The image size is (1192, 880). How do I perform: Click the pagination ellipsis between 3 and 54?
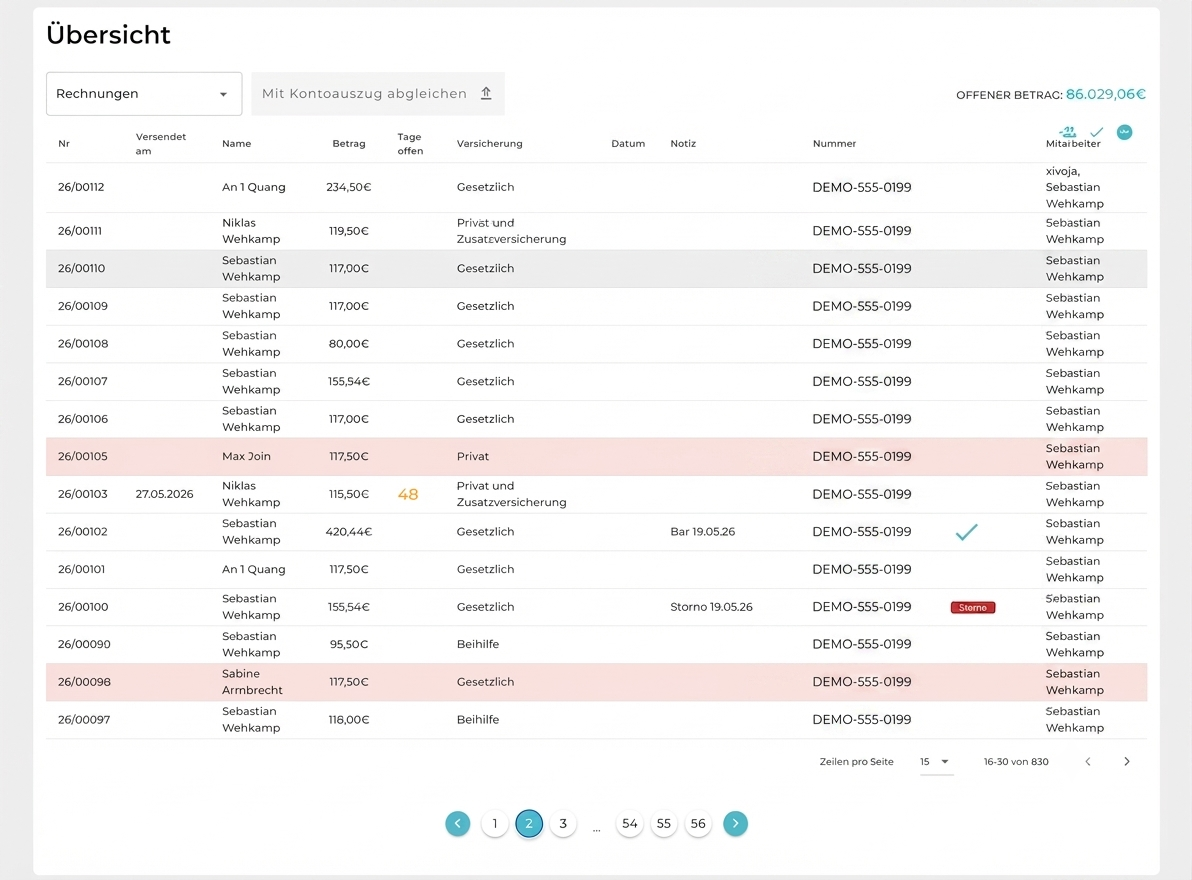click(x=597, y=828)
